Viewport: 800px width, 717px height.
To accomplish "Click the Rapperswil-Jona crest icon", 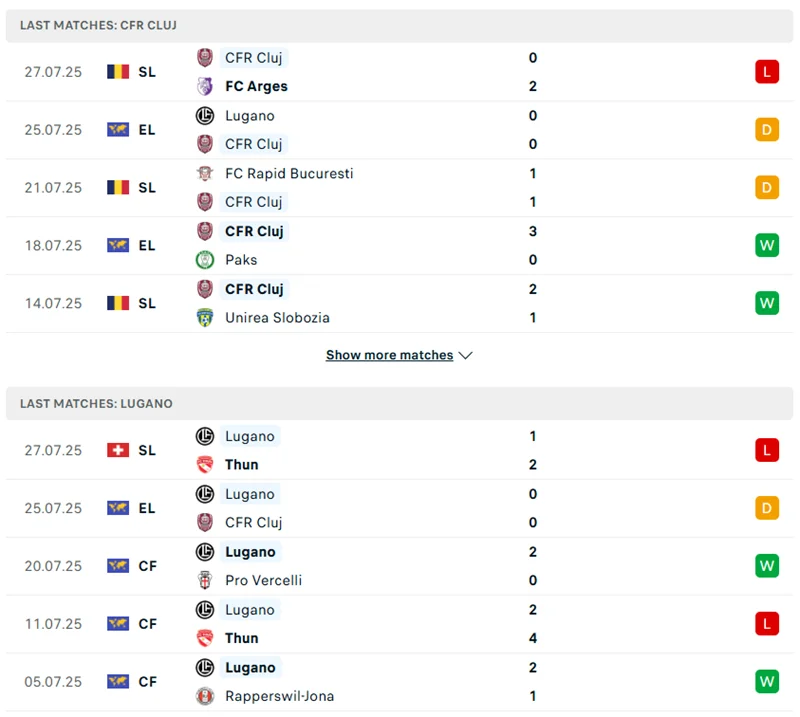I will (205, 696).
